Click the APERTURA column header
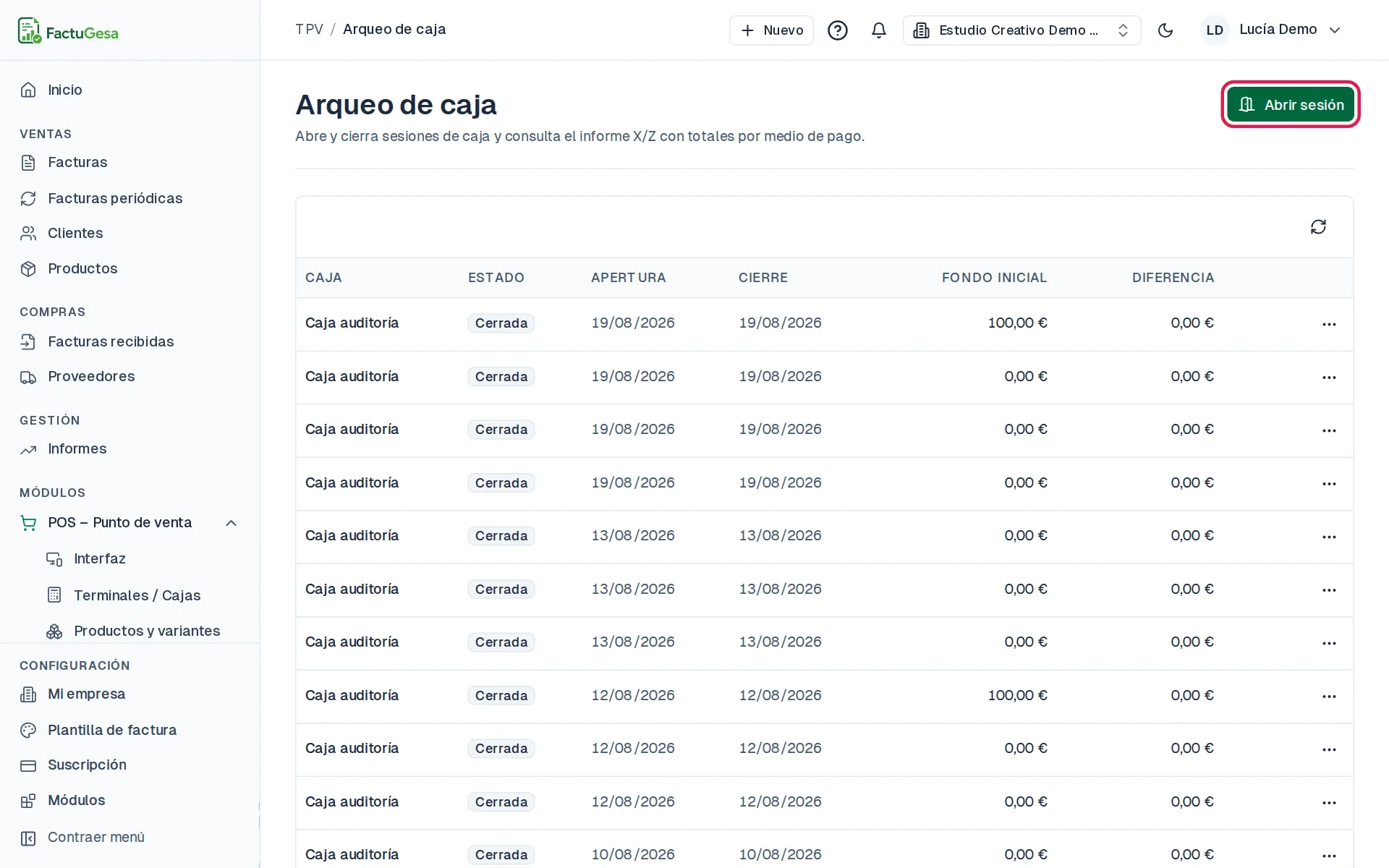This screenshot has height=868, width=1389. tap(628, 278)
